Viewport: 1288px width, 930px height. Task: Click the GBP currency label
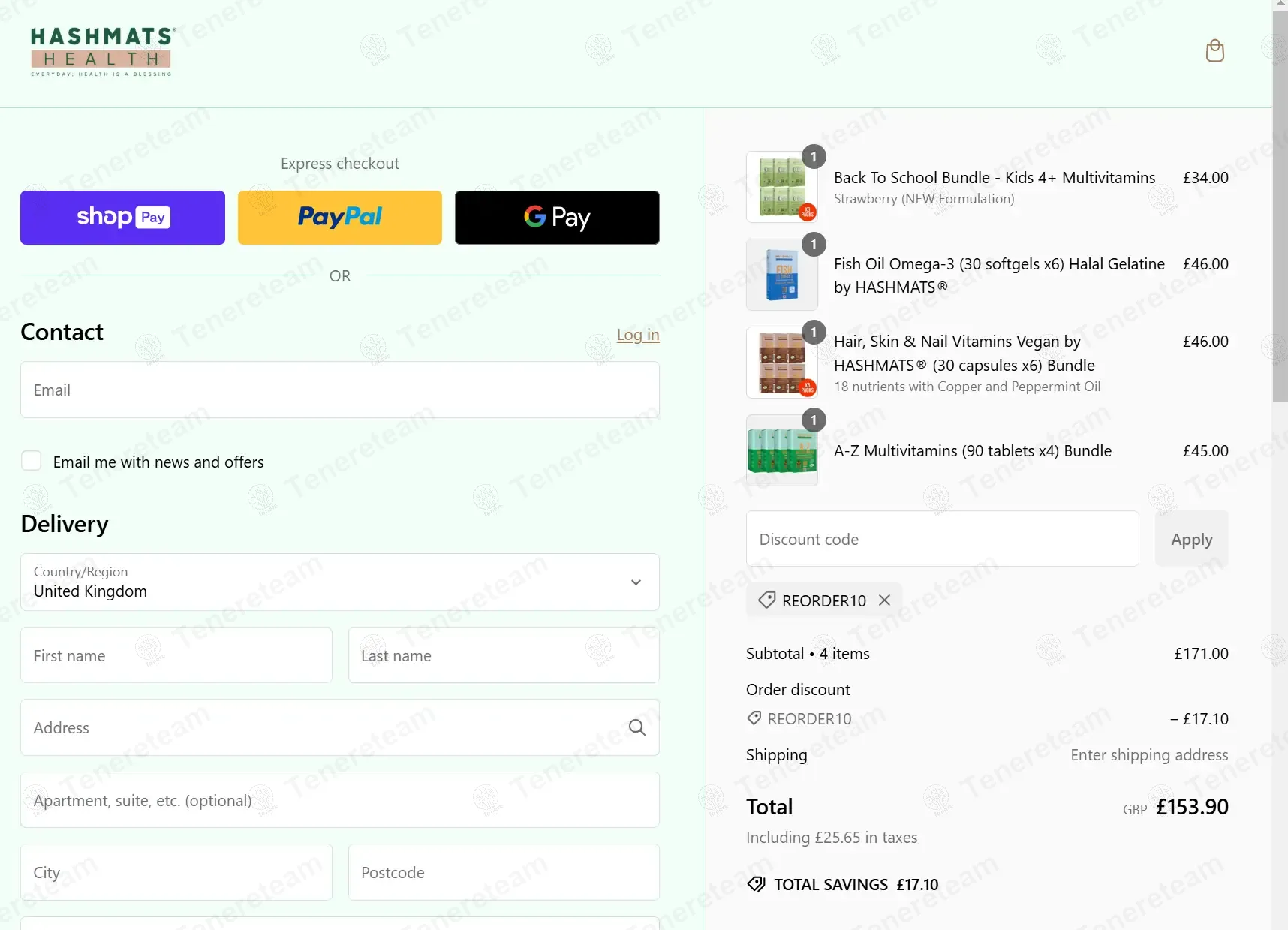[x=1135, y=810]
